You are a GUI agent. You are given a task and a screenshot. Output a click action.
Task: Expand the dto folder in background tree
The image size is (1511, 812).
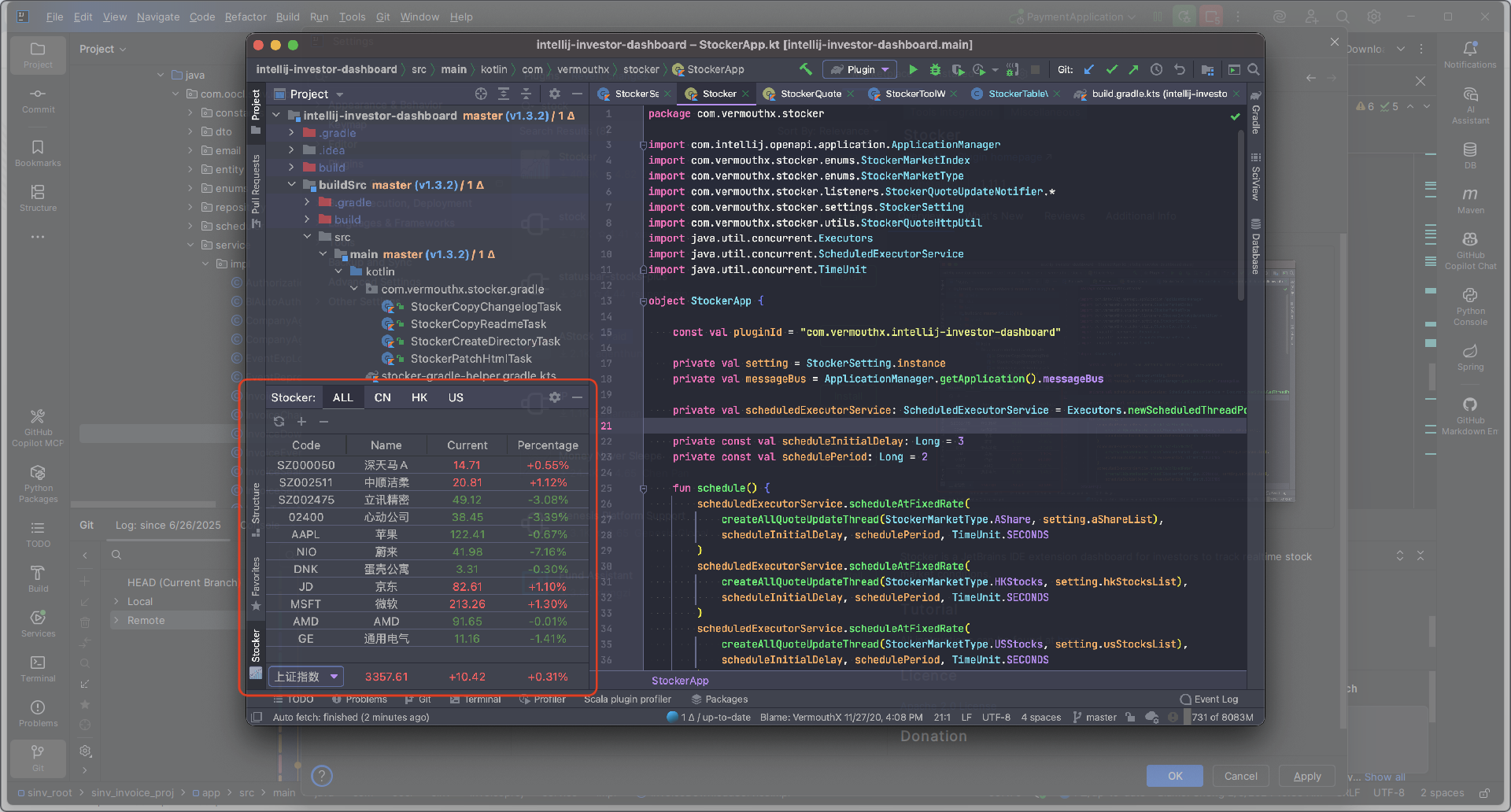(x=190, y=131)
